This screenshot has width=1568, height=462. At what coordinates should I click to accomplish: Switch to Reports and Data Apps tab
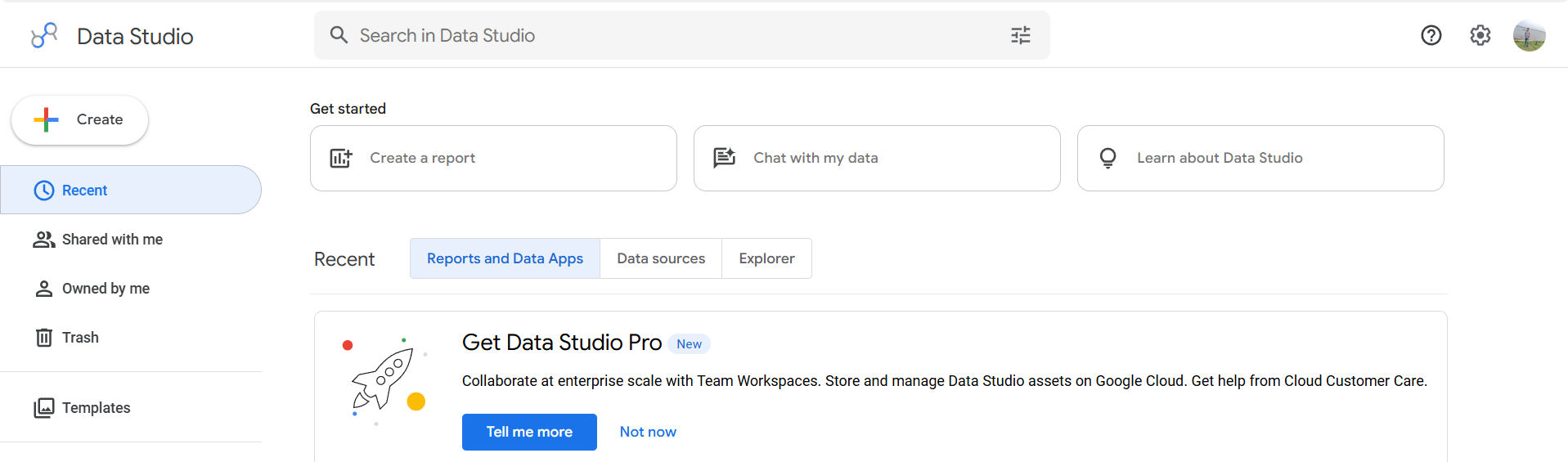click(x=505, y=258)
